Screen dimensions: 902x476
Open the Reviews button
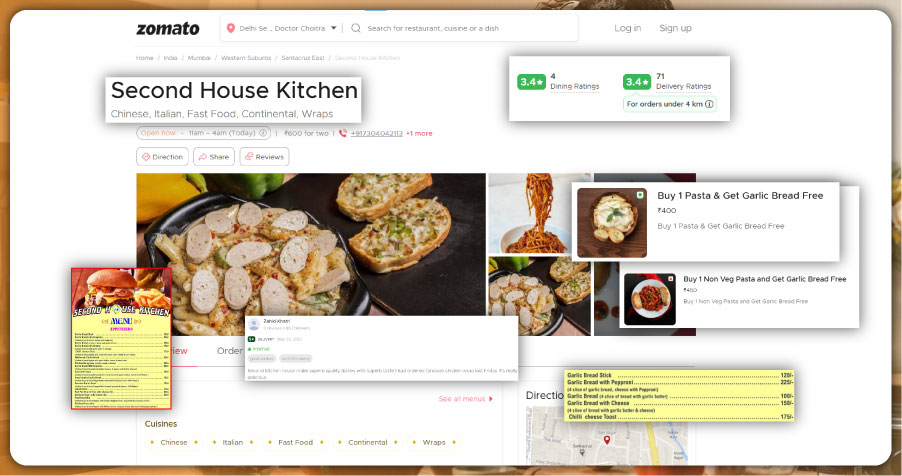tap(264, 156)
